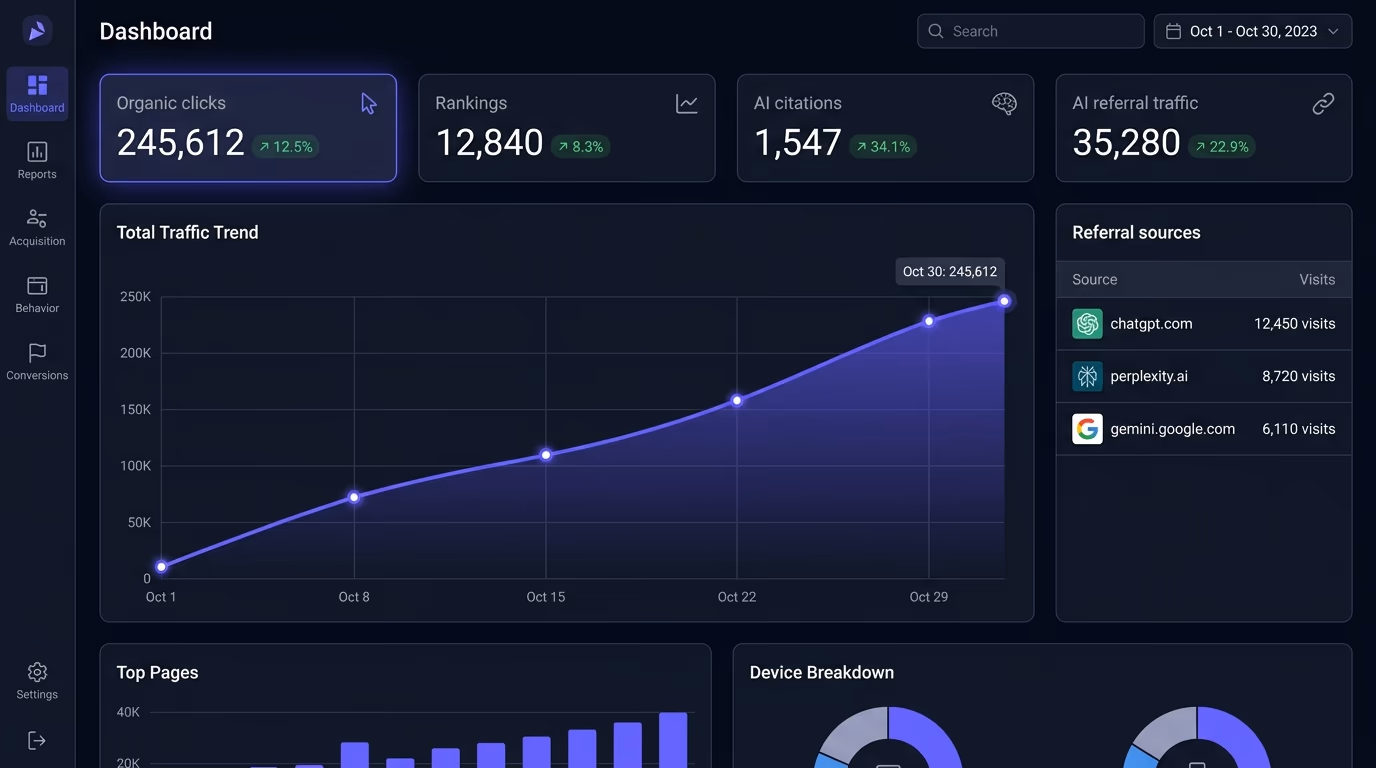Open the perplexity.ai referral row
The height and width of the screenshot is (768, 1376).
pyautogui.click(x=1204, y=376)
